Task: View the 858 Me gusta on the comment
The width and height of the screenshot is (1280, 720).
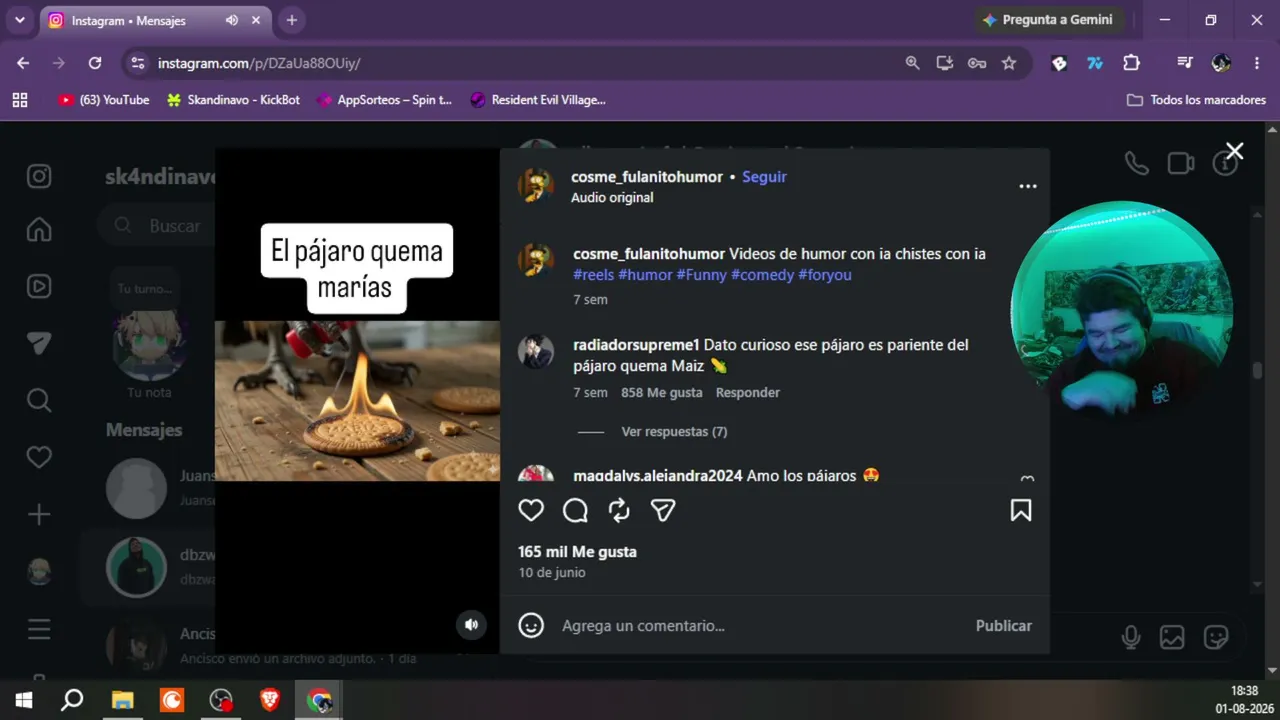Action: [x=661, y=393]
